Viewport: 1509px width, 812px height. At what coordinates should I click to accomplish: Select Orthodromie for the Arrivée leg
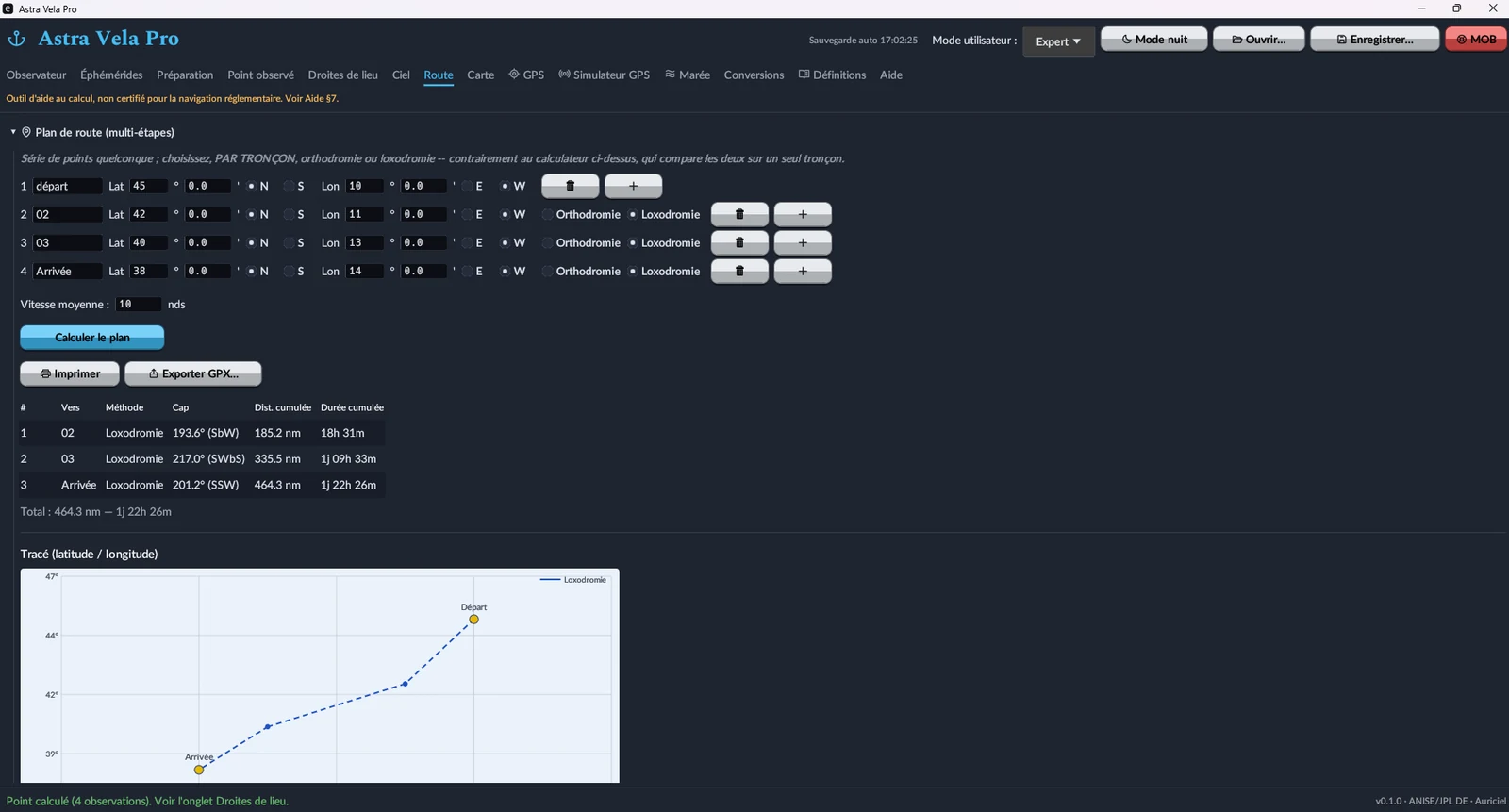point(581,272)
